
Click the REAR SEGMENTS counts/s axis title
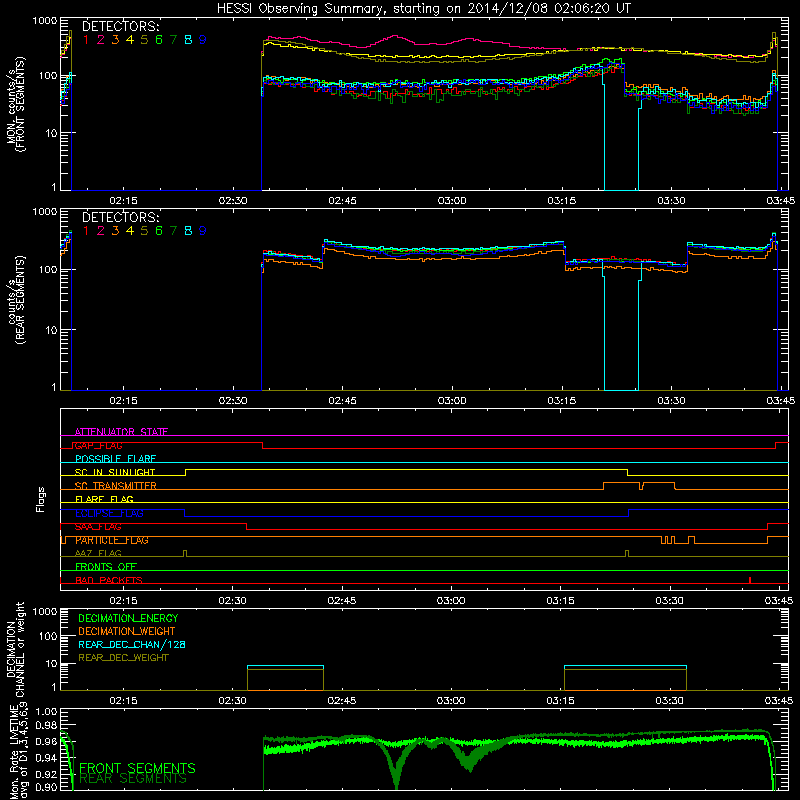click(x=16, y=300)
